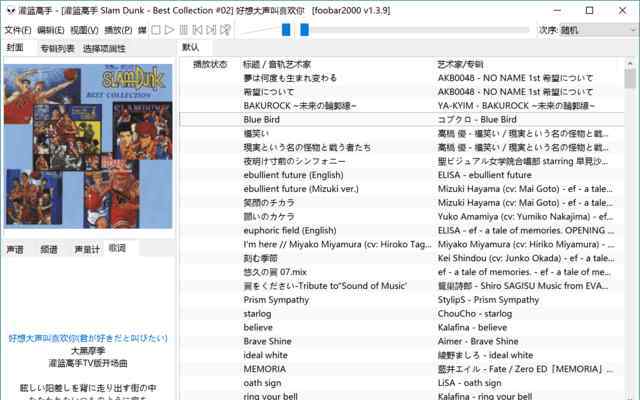Click lyrics line 大黑摩季

click(x=88, y=351)
